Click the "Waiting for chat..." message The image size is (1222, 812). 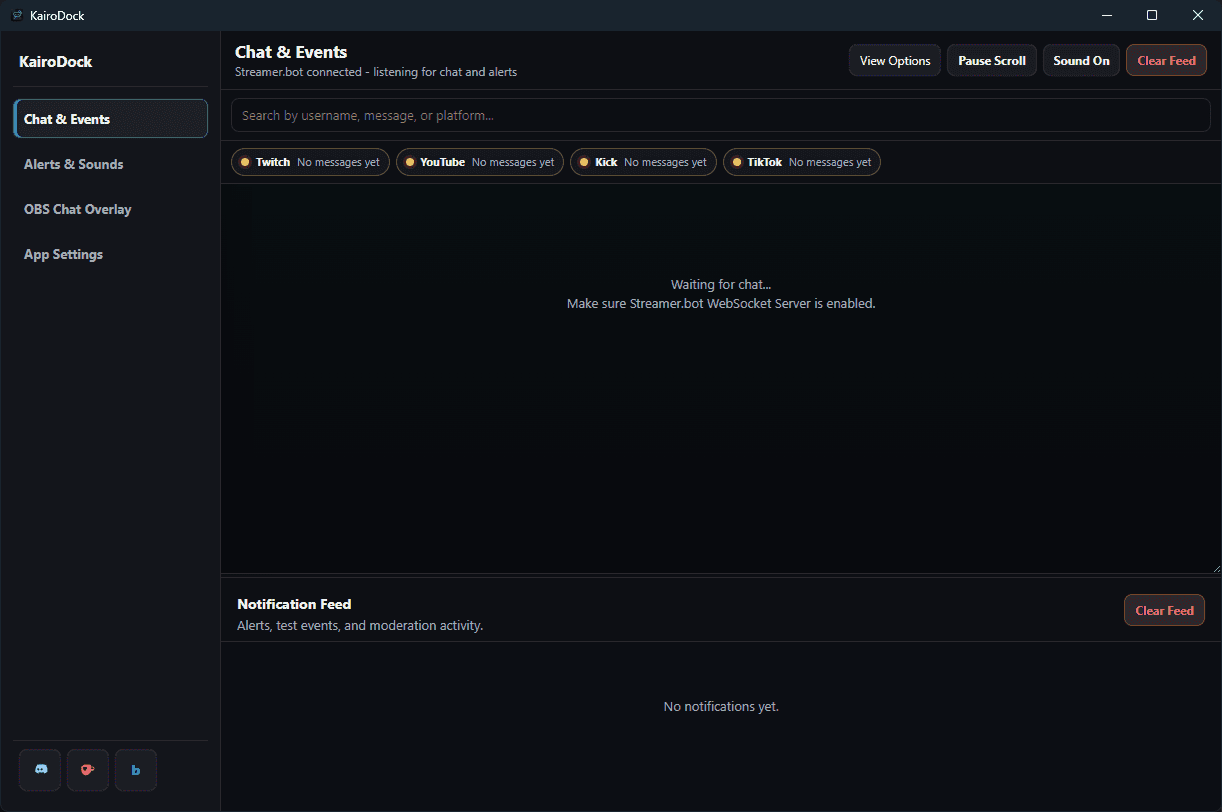[x=721, y=285]
